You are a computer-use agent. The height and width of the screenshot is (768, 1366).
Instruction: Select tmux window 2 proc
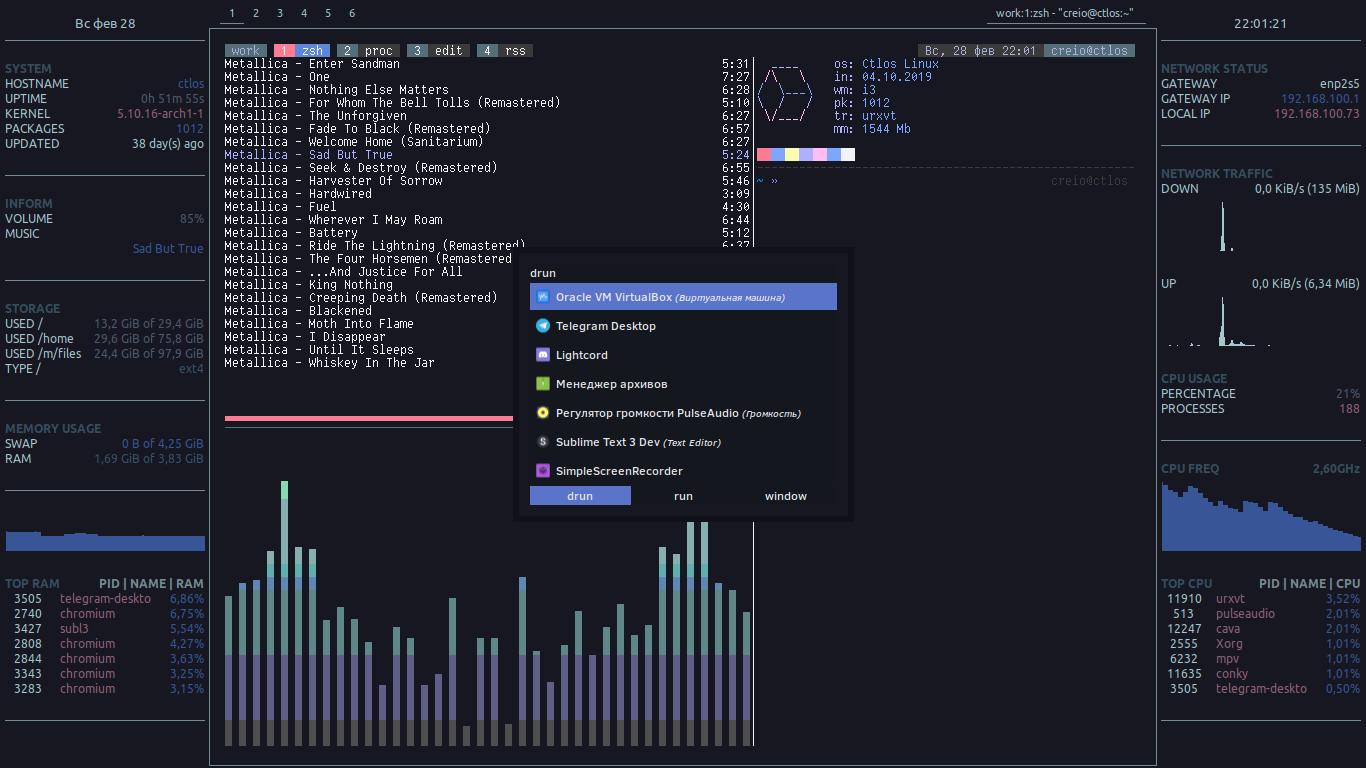[x=368, y=51]
